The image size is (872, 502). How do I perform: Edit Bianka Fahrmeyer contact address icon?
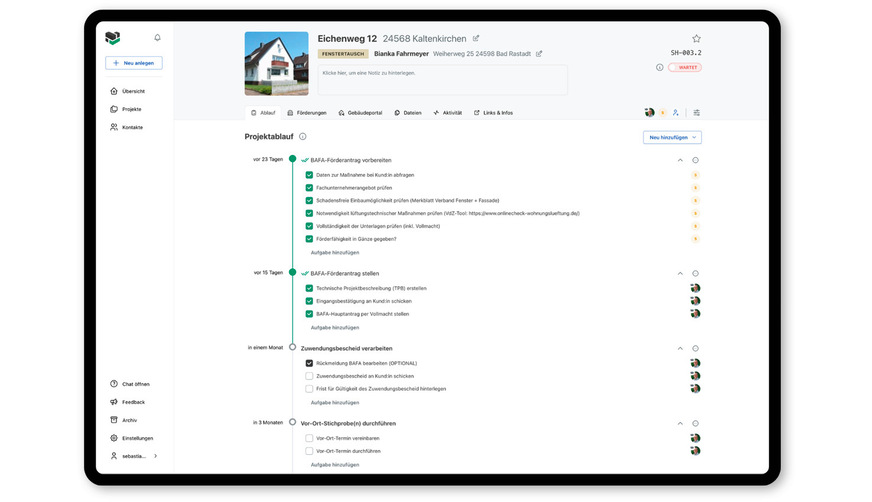click(539, 54)
